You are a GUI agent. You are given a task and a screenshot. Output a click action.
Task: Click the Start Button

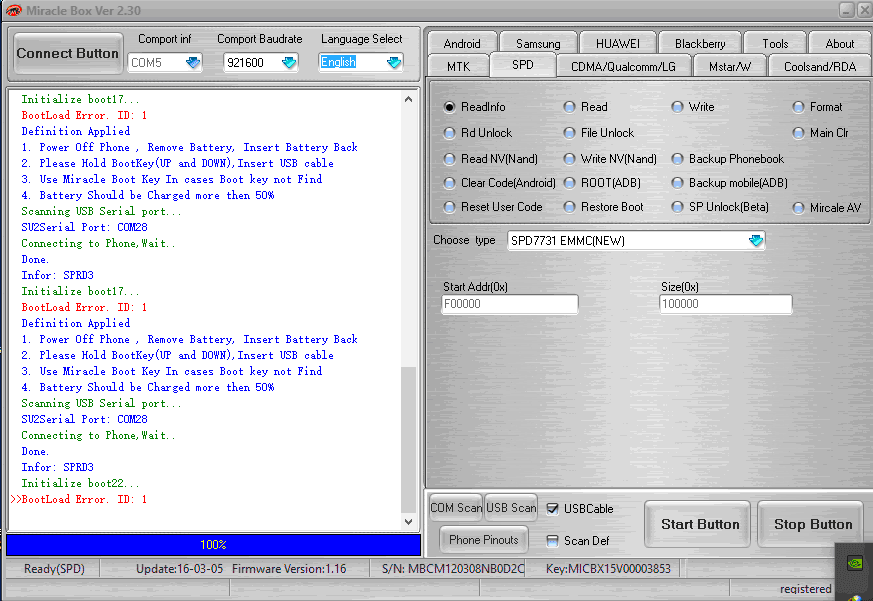(700, 524)
